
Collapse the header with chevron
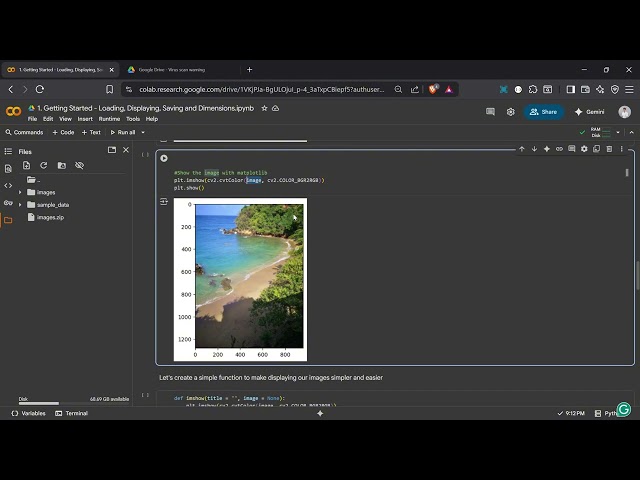click(x=631, y=132)
